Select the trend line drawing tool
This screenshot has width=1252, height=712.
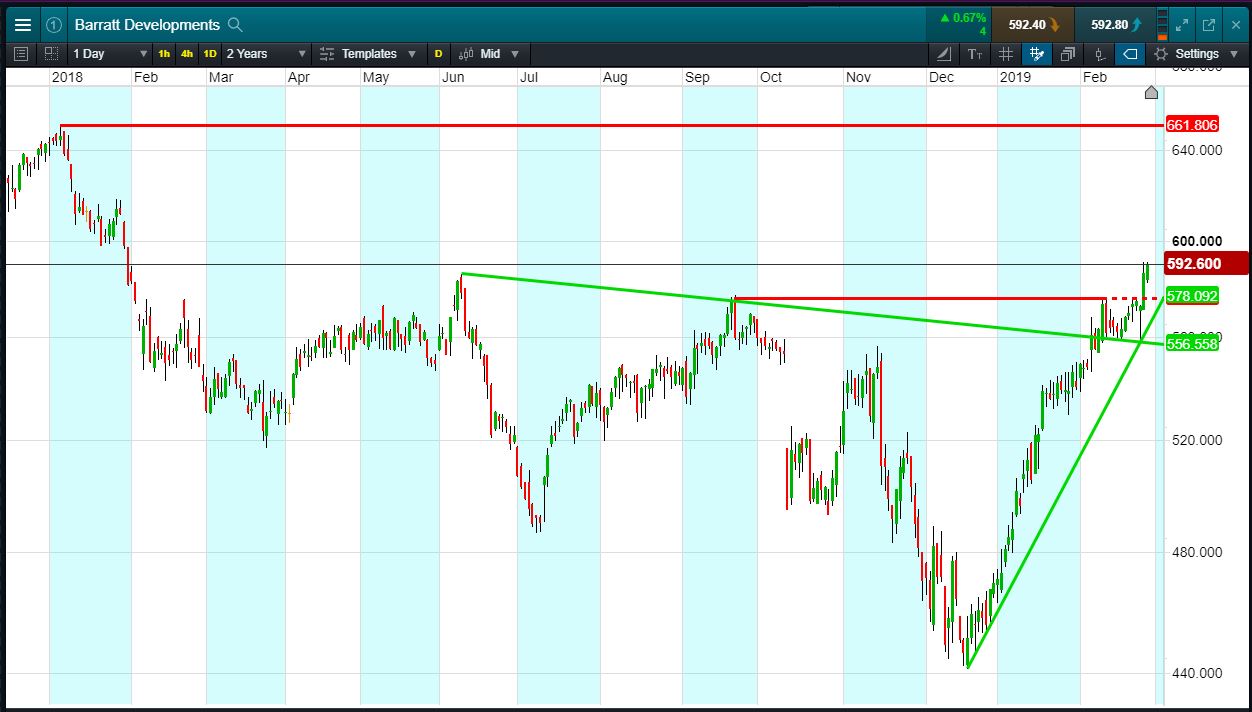coord(945,54)
